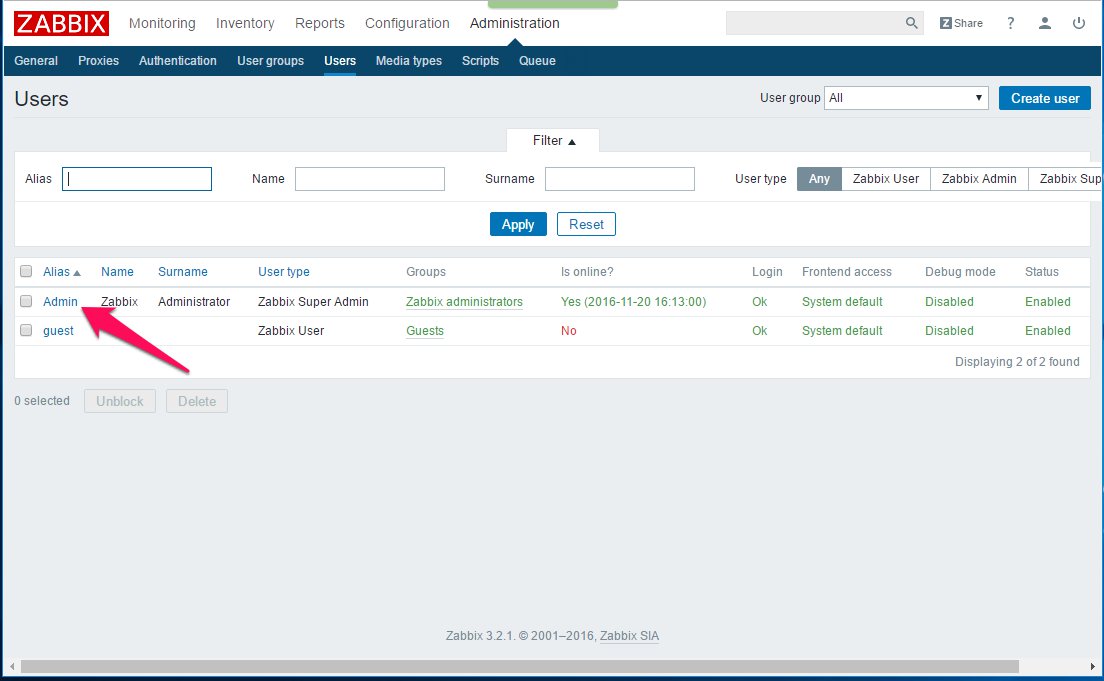
Task: Click the scrollbar right arrow
Action: tap(1093, 666)
